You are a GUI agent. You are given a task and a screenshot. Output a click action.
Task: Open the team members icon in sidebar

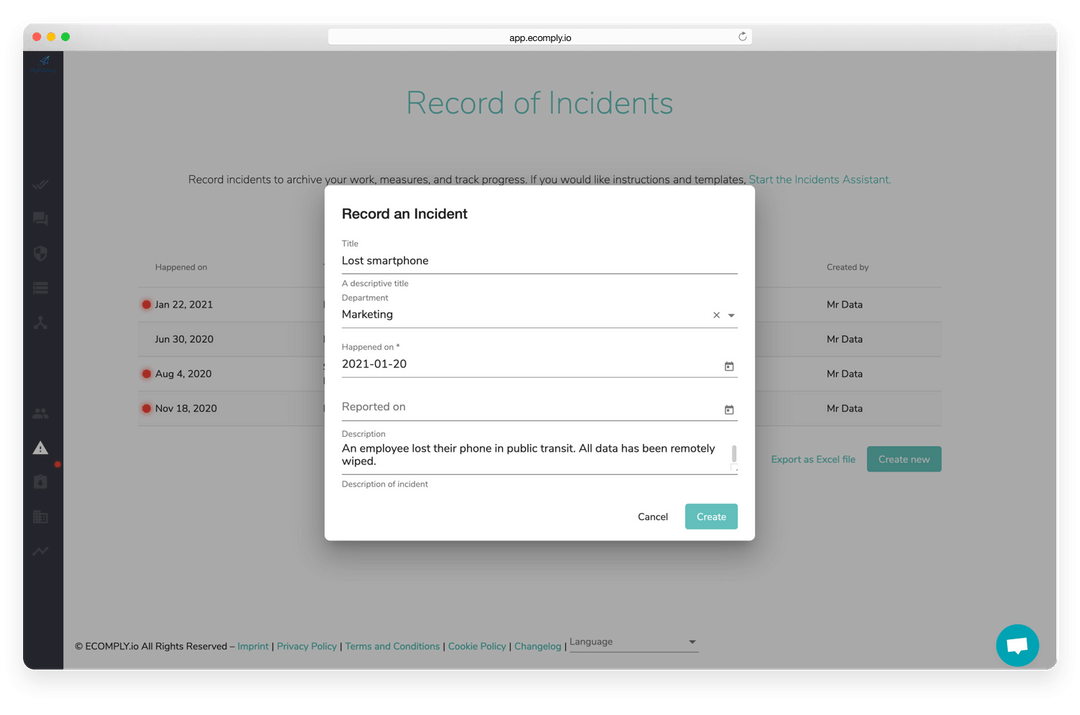pyautogui.click(x=40, y=413)
